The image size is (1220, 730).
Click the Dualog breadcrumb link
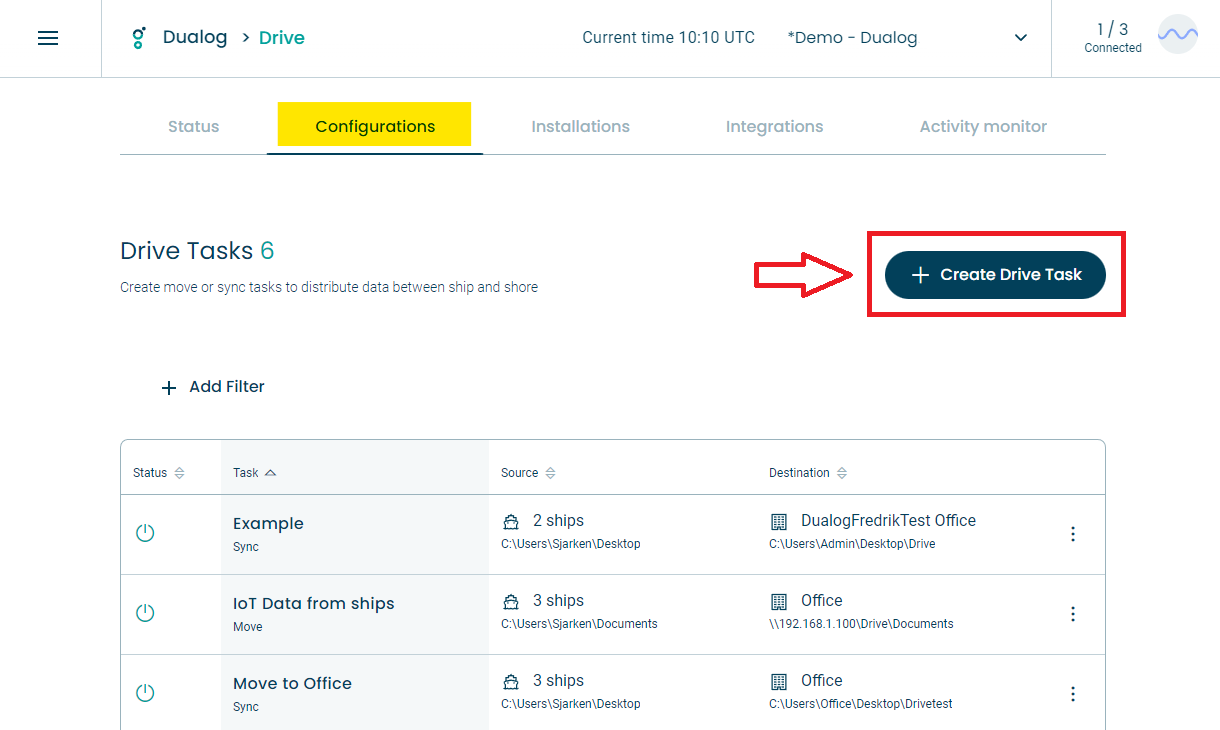[195, 38]
